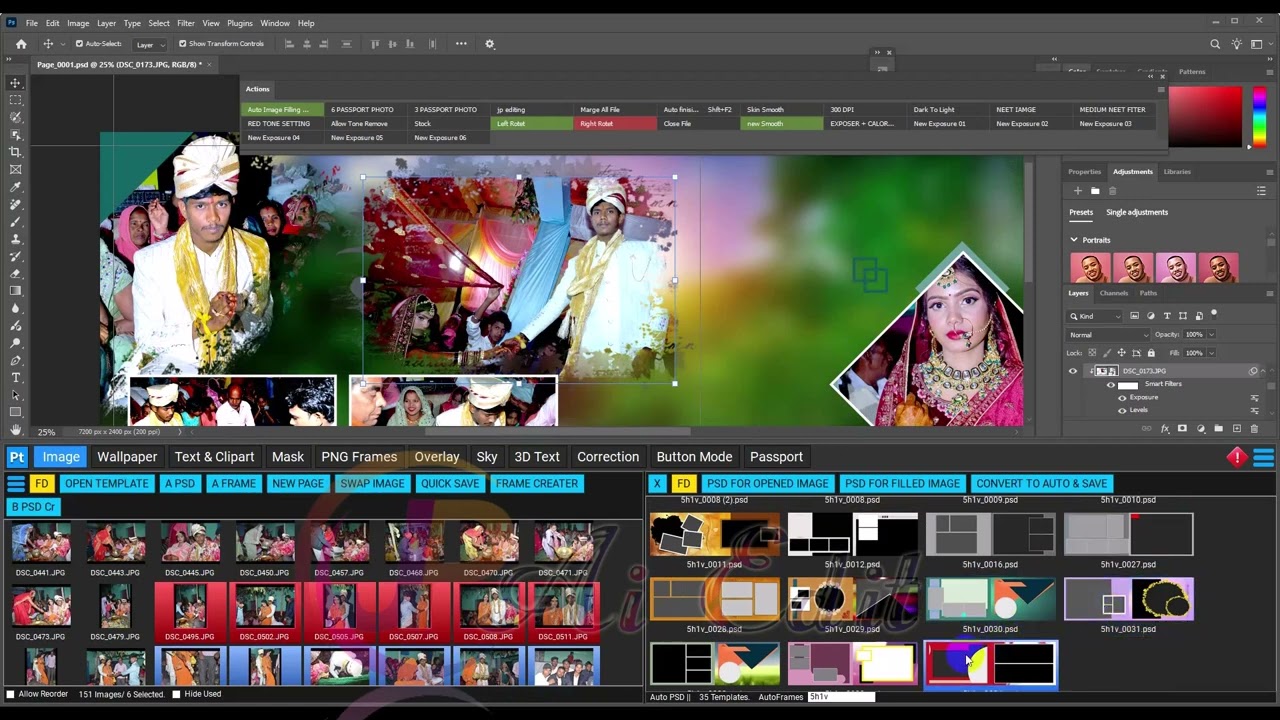
Task: Open the PNG Frames plugin tab
Action: point(359,457)
